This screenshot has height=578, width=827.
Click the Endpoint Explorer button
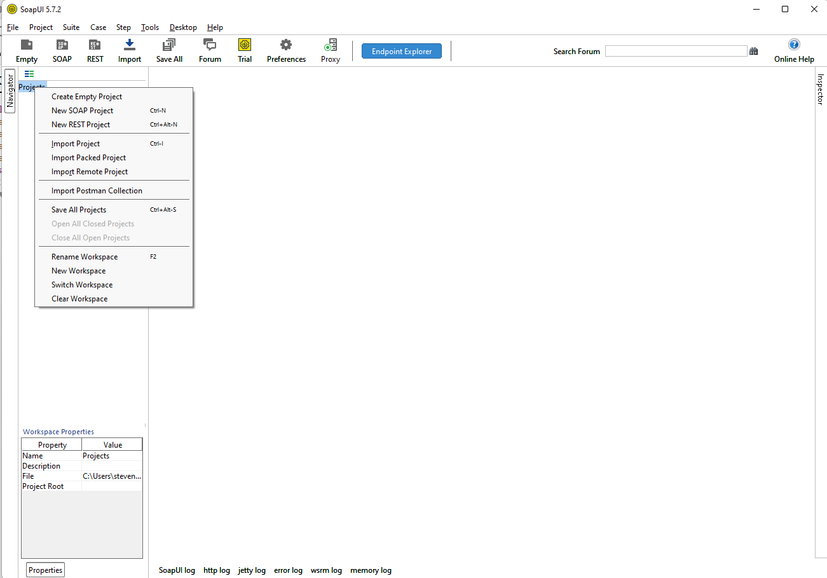click(401, 51)
